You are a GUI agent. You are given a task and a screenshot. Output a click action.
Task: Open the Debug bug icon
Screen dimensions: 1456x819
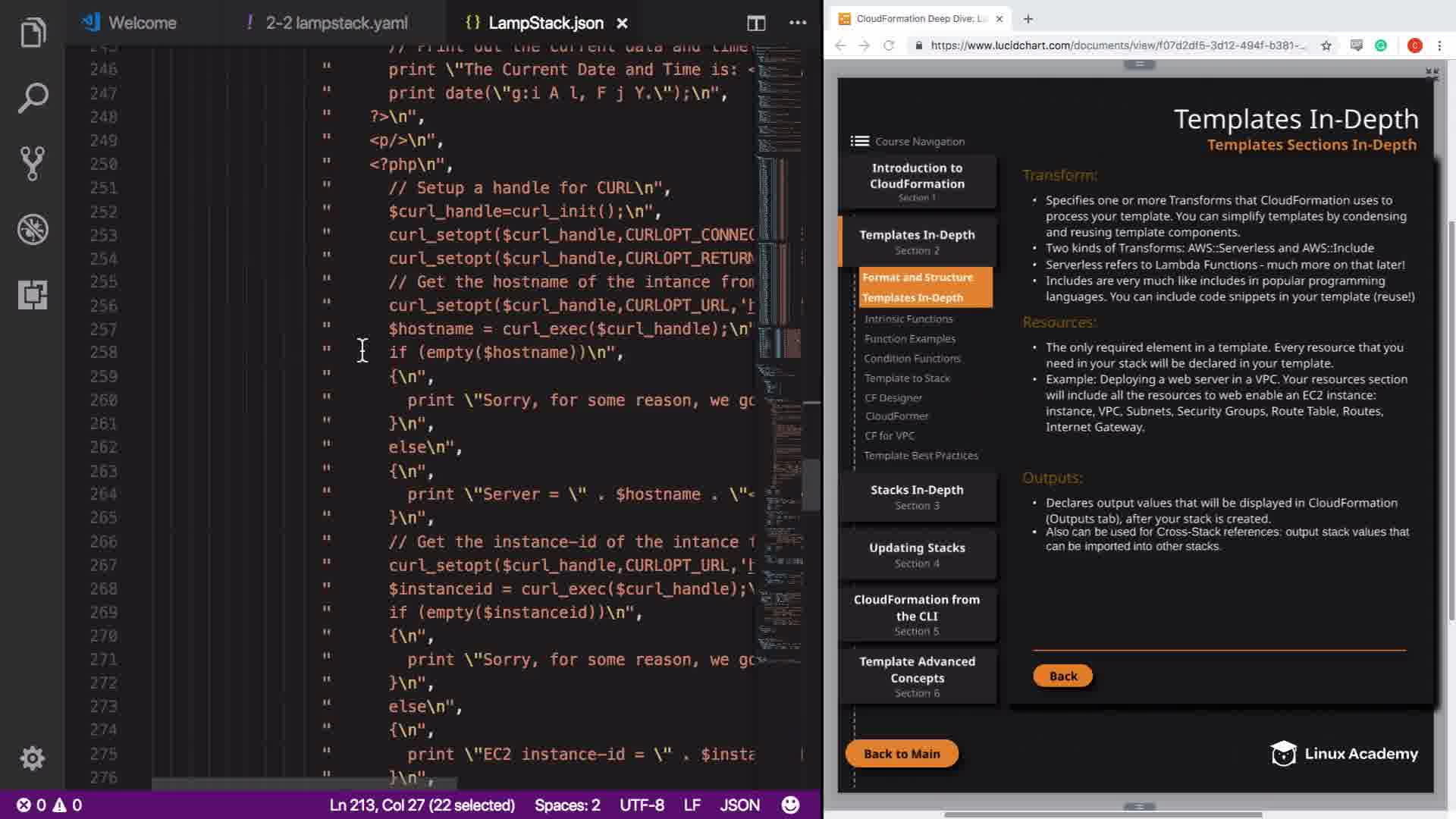coord(33,229)
